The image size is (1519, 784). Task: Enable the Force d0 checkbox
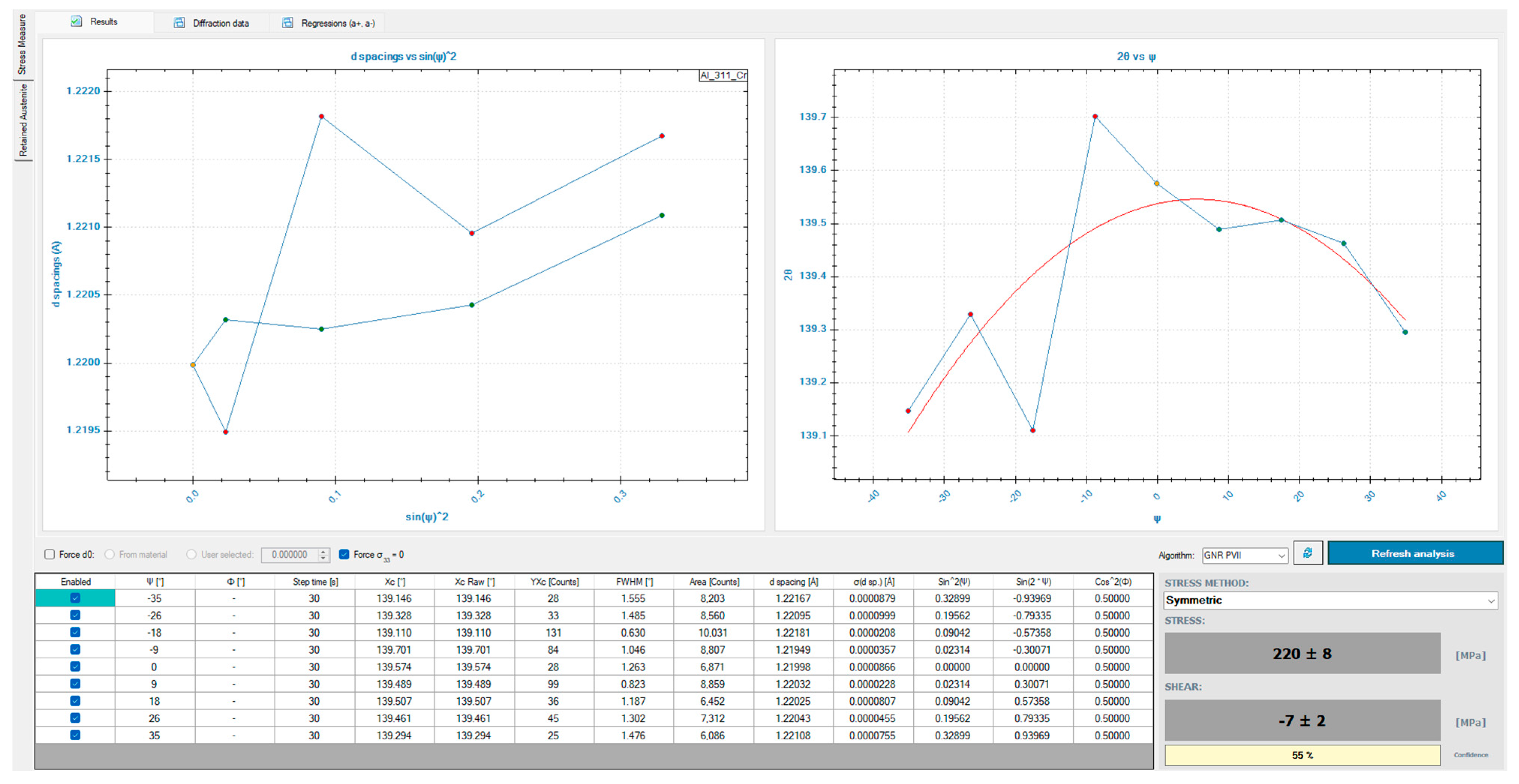point(50,554)
